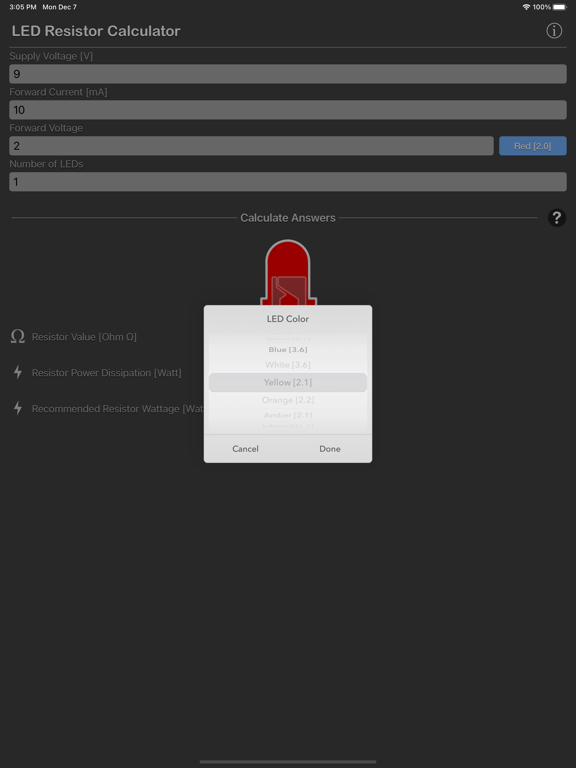
Task: Choose Orange [2.2] in the picker
Action: [x=288, y=400]
